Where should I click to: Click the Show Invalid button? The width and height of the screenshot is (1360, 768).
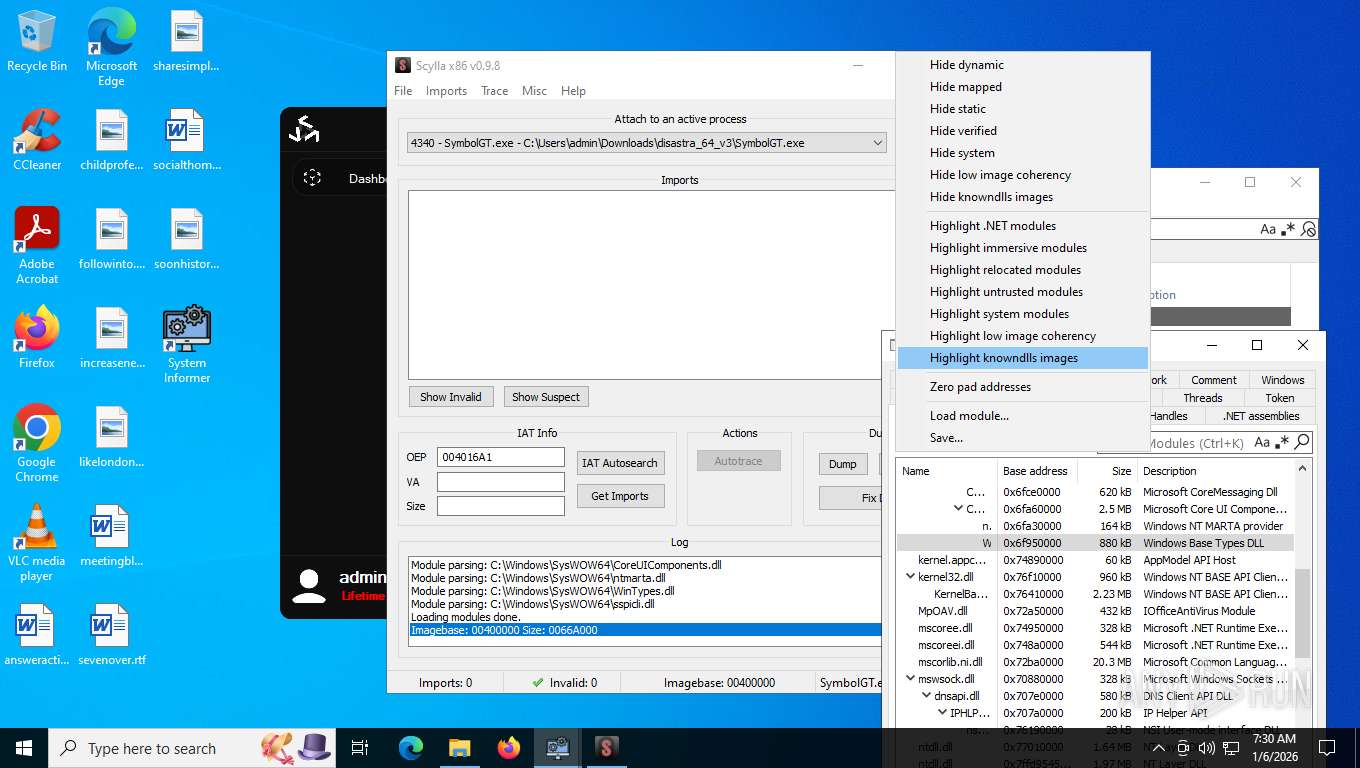click(x=450, y=397)
